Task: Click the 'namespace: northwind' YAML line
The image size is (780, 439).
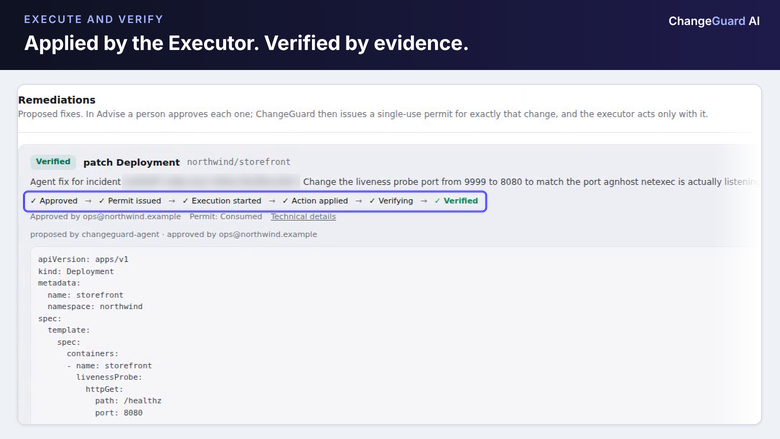Action: point(95,307)
